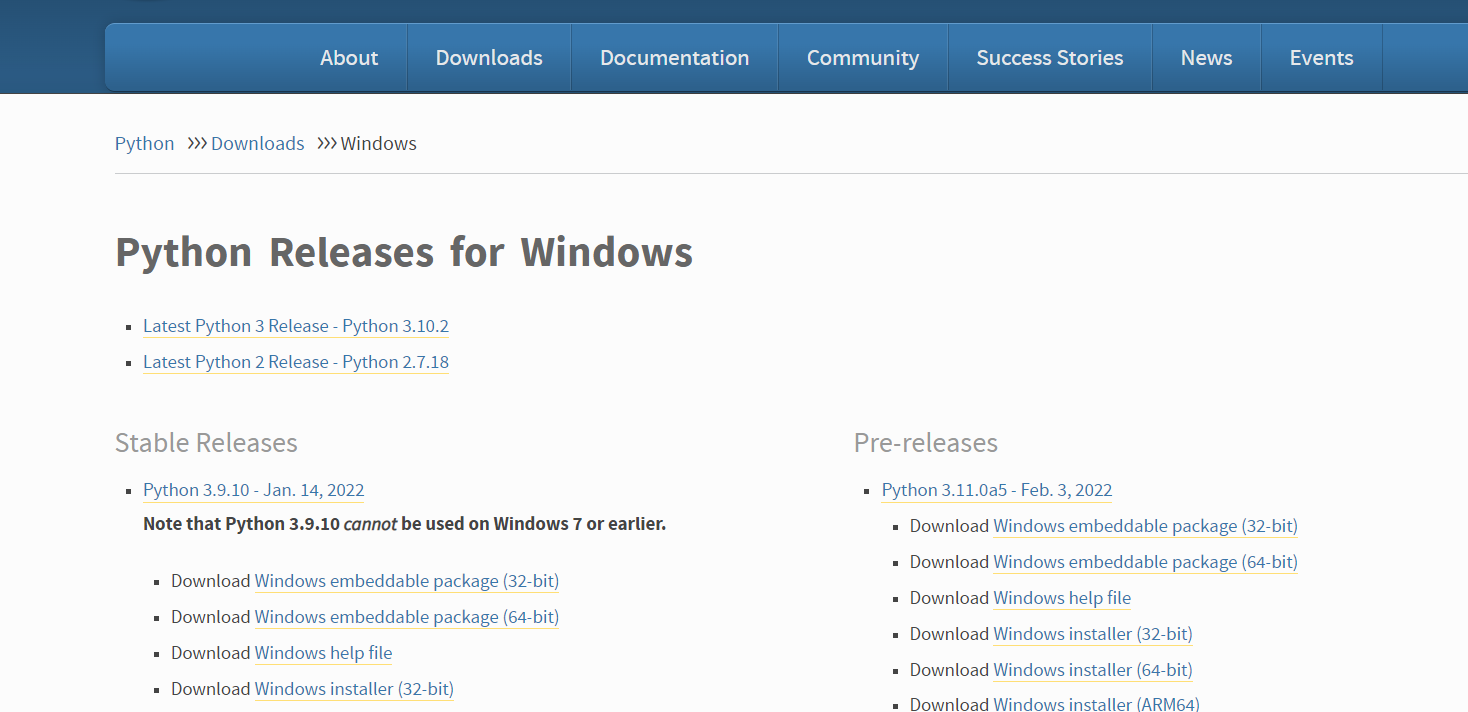The image size is (1468, 712).
Task: Download pre-release Windows installer (64-bit)
Action: tap(1093, 670)
